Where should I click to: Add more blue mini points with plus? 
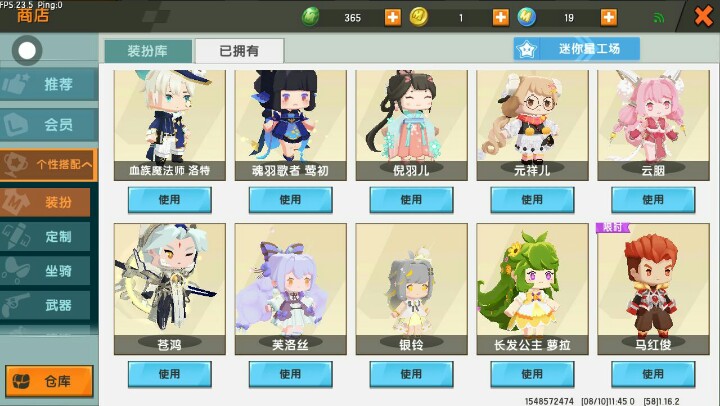(x=608, y=17)
